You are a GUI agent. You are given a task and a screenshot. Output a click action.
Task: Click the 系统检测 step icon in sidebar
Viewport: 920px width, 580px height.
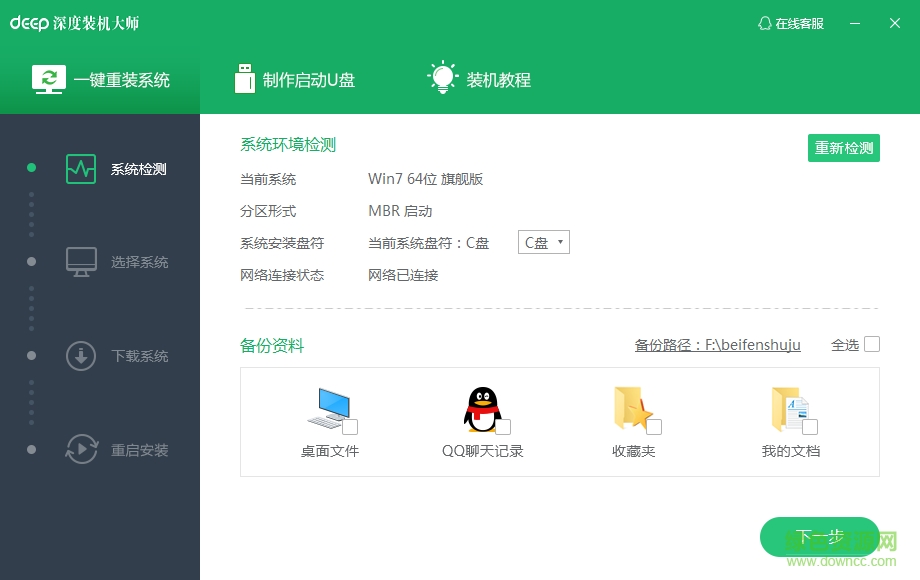[80, 168]
